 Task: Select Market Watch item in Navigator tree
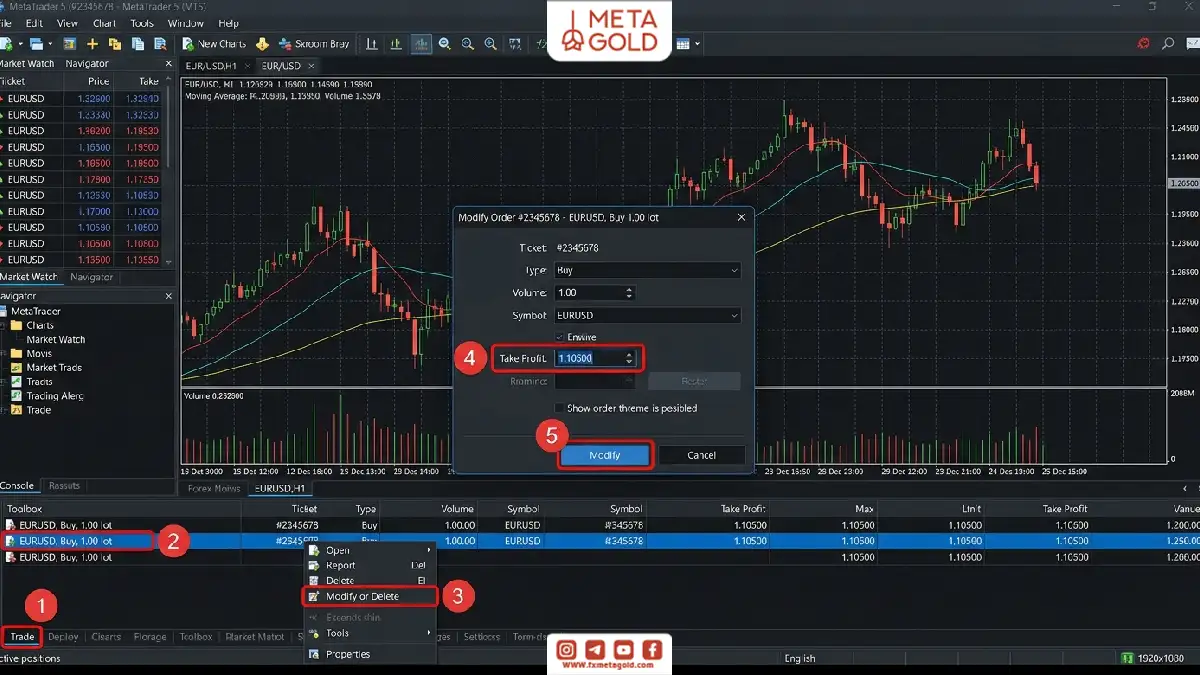coord(56,339)
